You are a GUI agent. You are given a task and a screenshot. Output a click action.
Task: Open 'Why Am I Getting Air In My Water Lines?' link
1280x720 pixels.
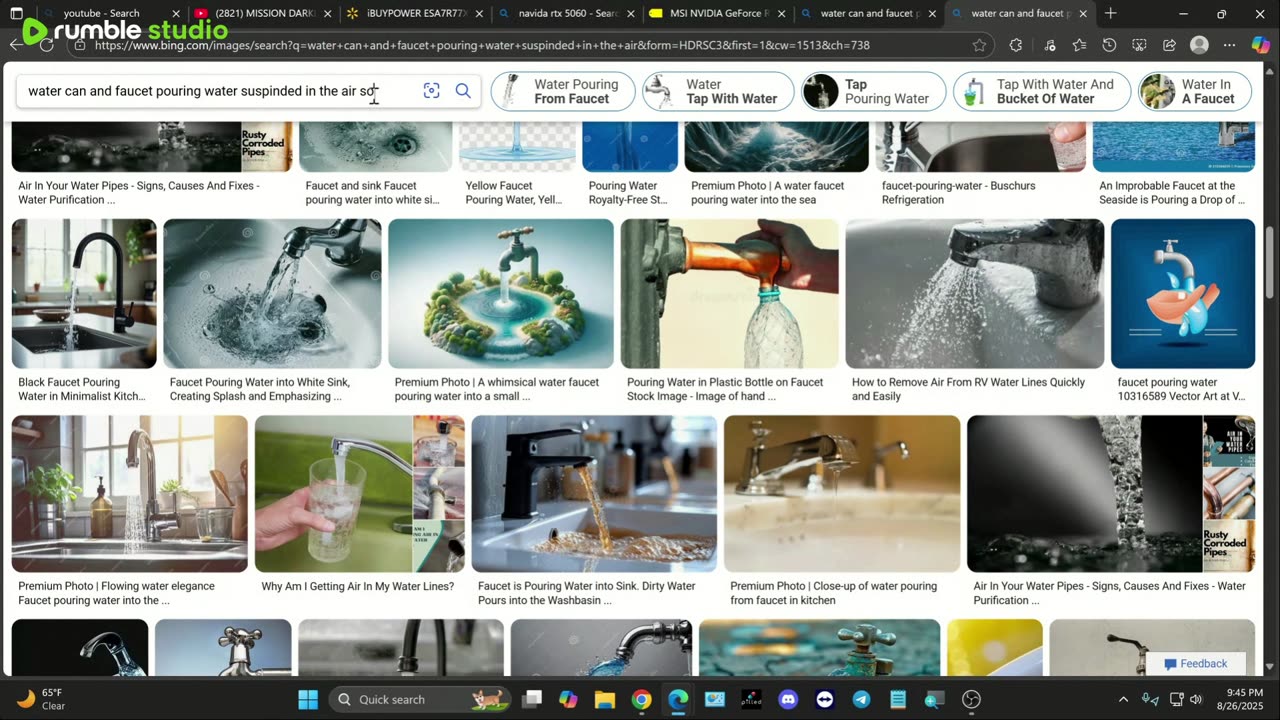click(357, 586)
